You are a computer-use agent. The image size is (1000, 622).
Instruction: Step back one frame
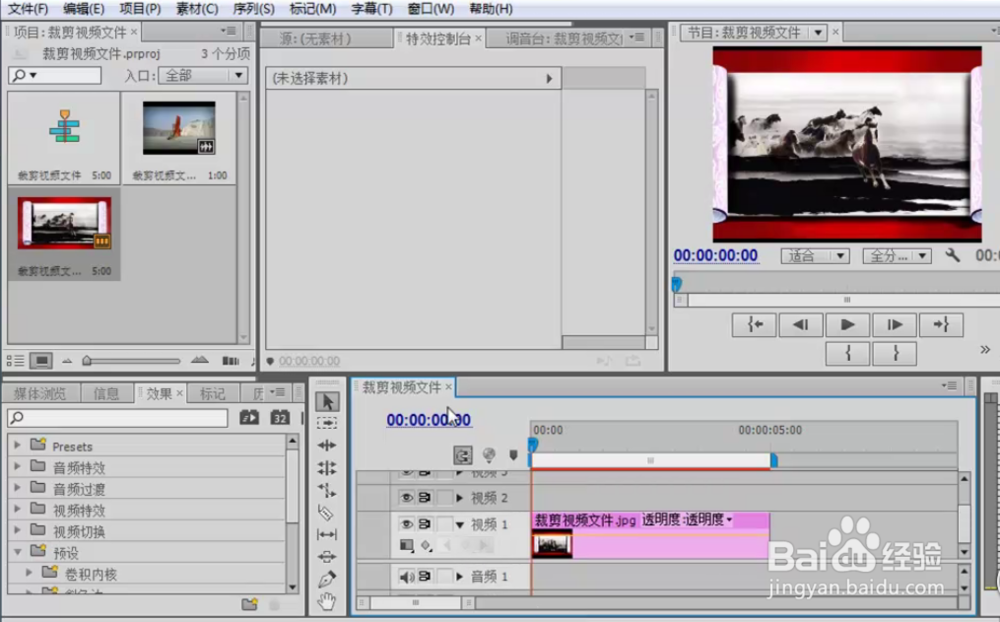pos(800,325)
